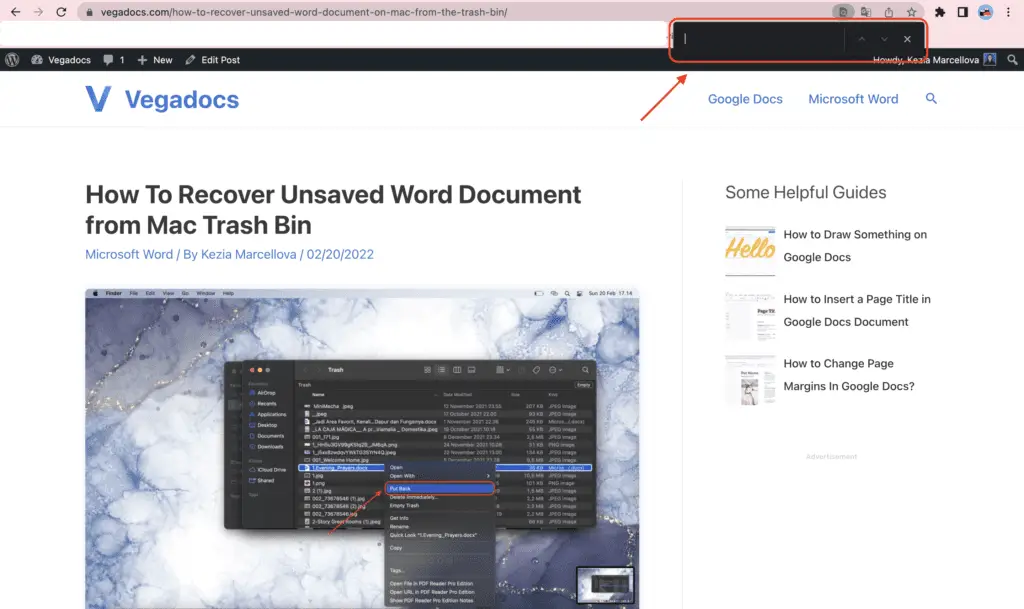Click the Hello thumbnail in Helpful Guides
The width and height of the screenshot is (1024, 609).
(x=750, y=251)
